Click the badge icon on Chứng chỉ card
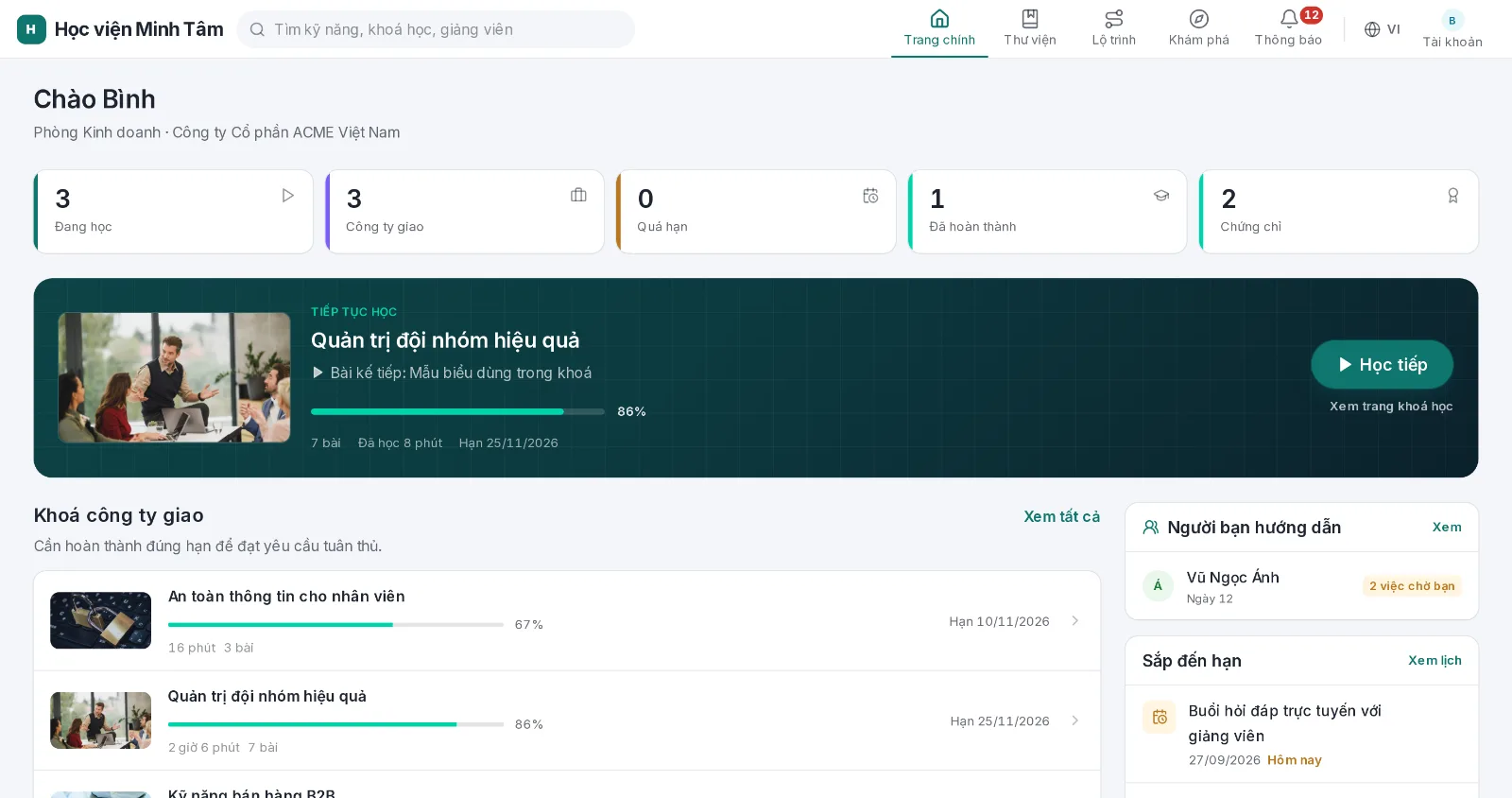This screenshot has width=1512, height=798. 1453,196
